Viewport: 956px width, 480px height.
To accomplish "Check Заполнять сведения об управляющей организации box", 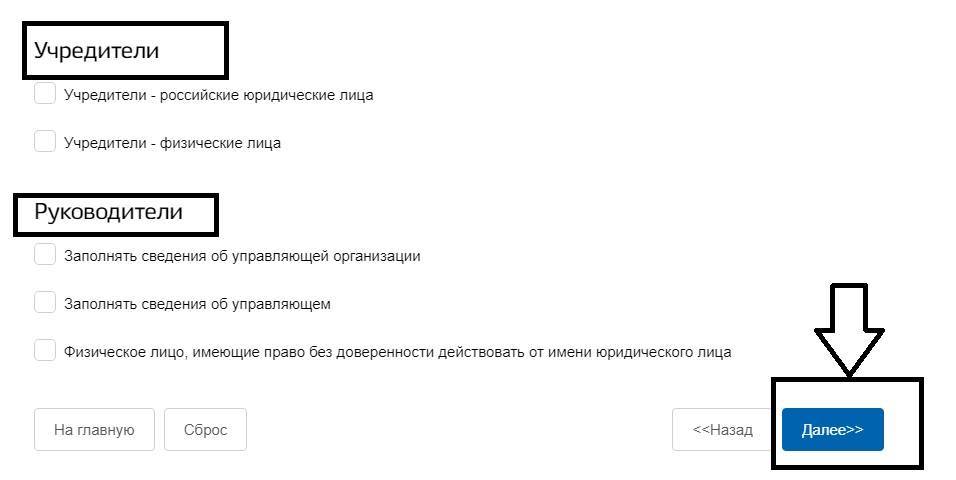I will point(45,254).
